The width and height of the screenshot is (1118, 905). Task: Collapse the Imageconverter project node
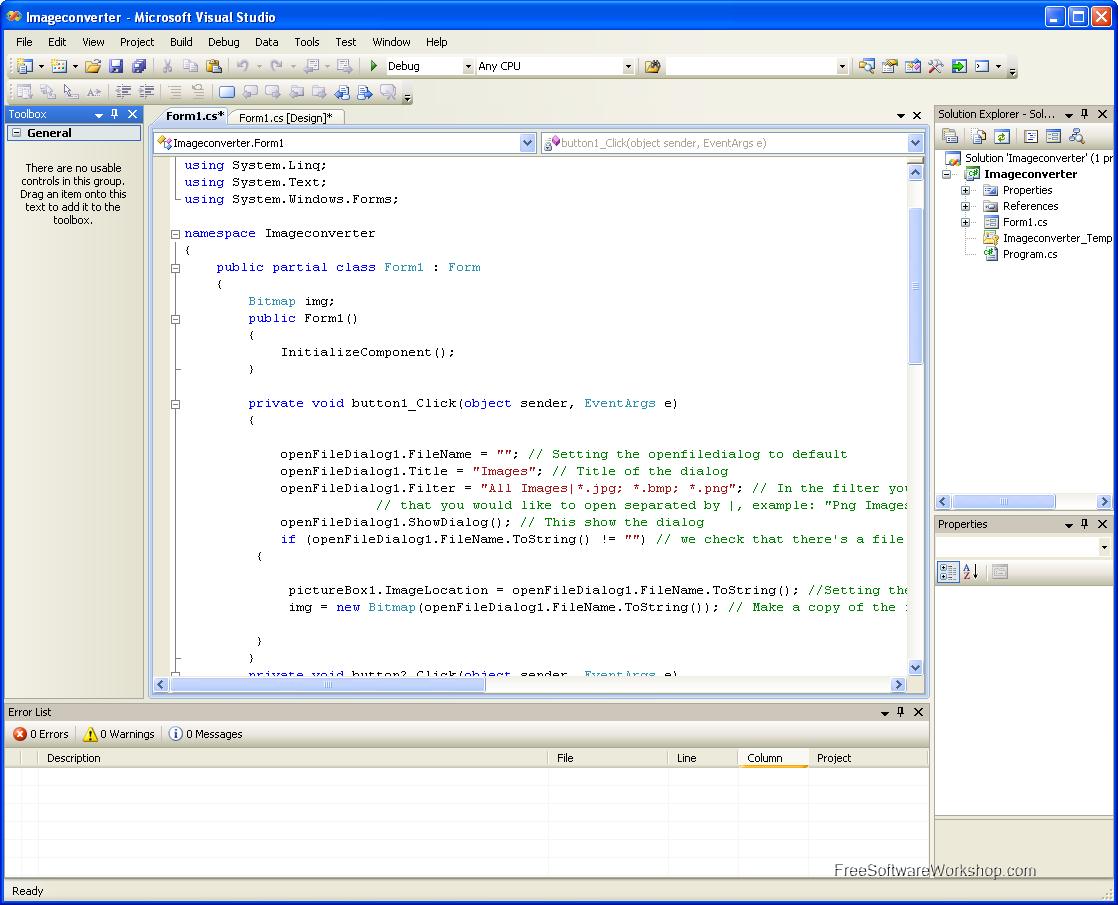coord(946,174)
